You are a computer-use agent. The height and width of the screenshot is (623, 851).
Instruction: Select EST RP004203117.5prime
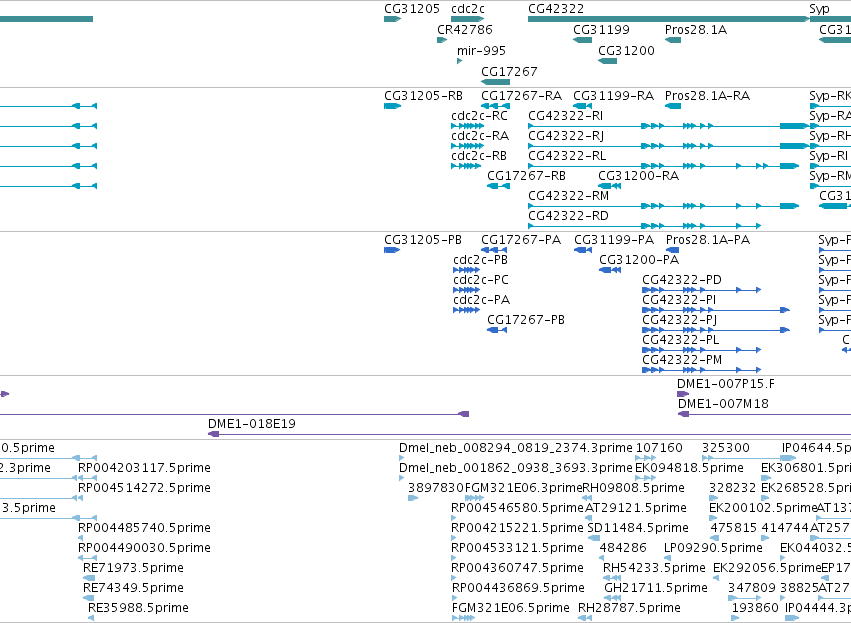(x=144, y=468)
